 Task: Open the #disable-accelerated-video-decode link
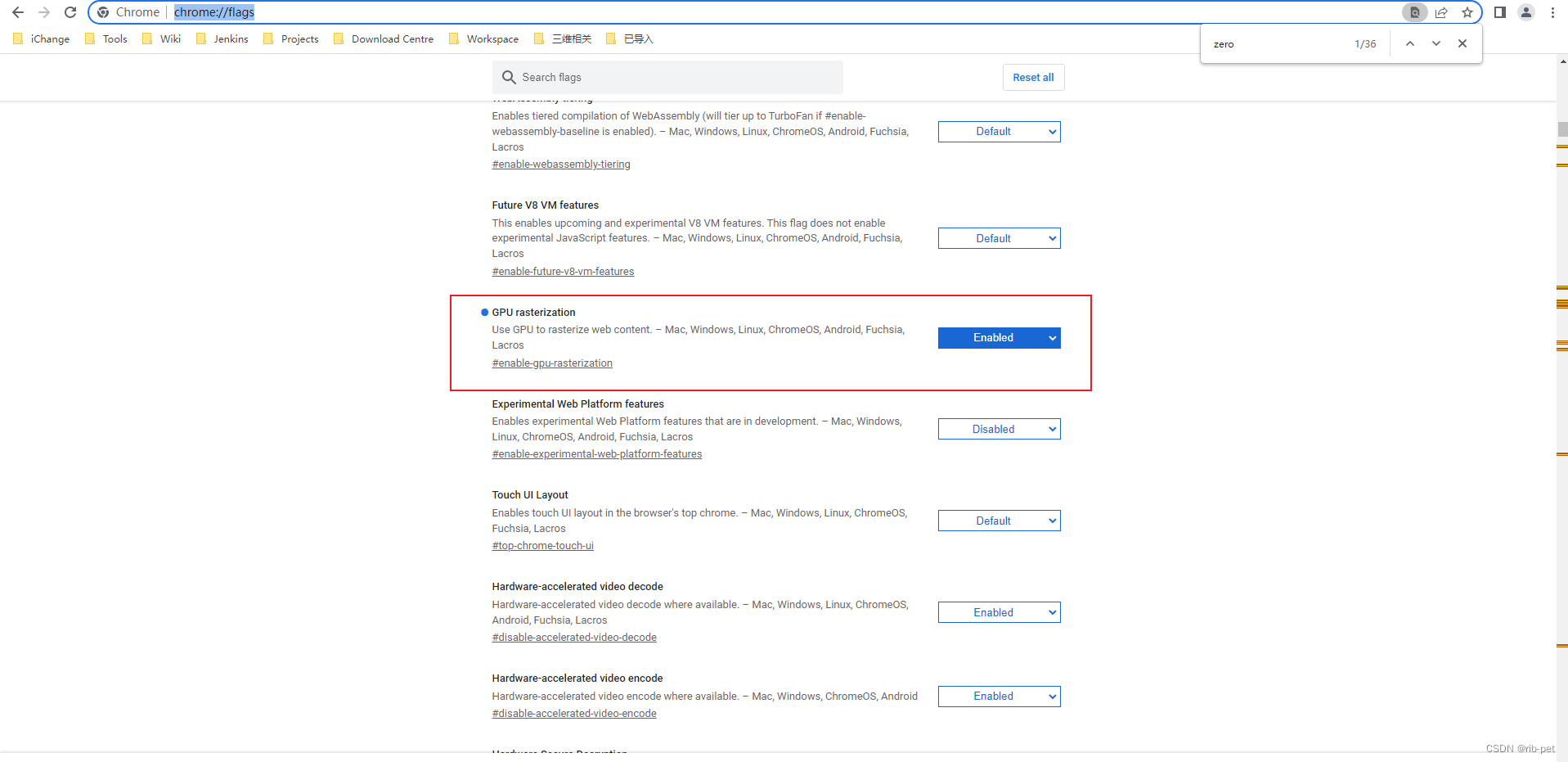click(574, 637)
